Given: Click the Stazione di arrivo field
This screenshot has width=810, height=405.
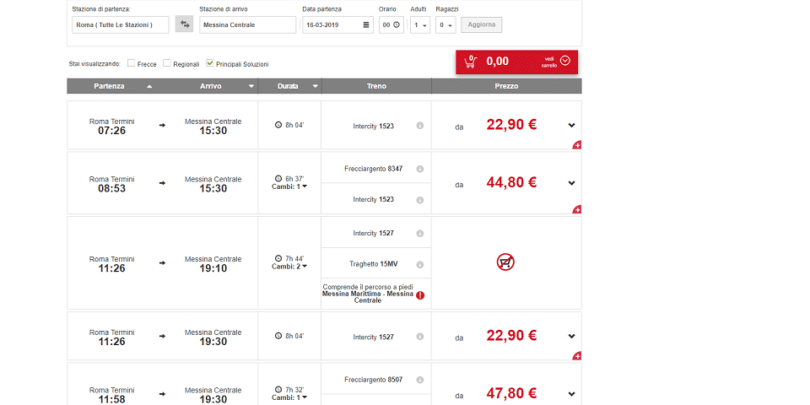Looking at the screenshot, I should [x=248, y=24].
